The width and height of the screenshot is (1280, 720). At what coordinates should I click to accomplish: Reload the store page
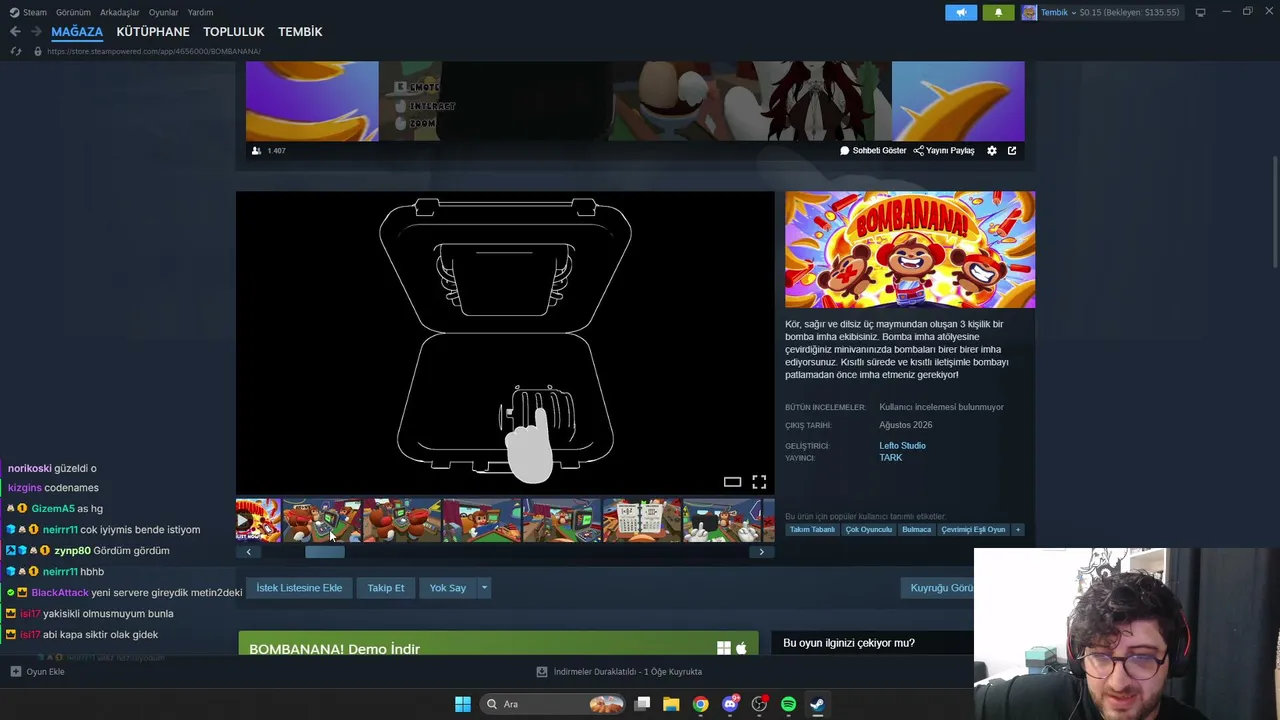16,51
